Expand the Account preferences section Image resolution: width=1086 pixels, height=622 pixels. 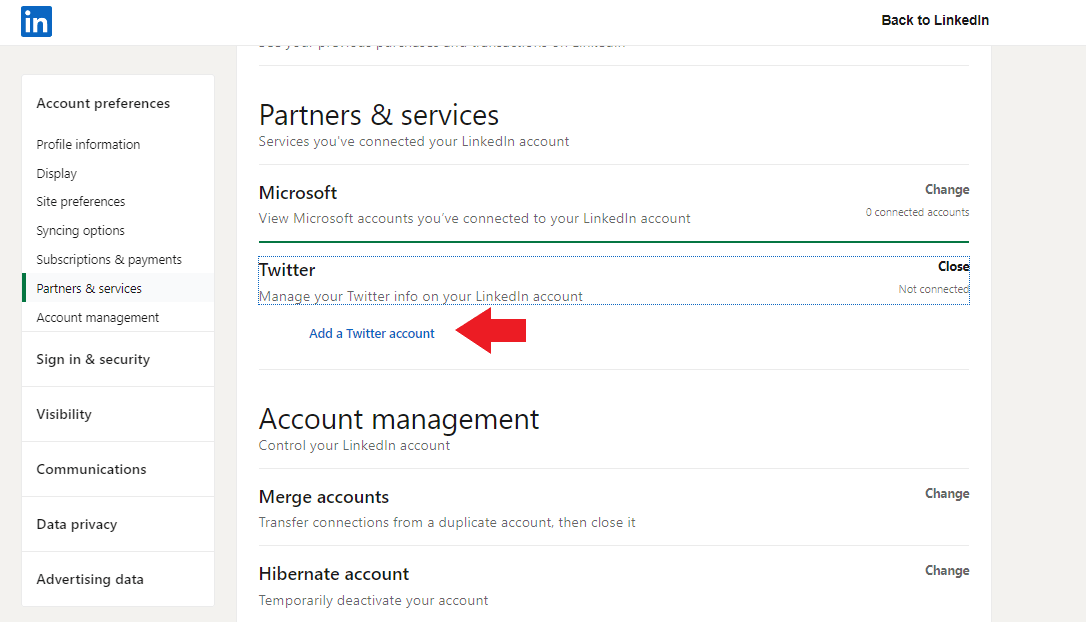tap(103, 103)
